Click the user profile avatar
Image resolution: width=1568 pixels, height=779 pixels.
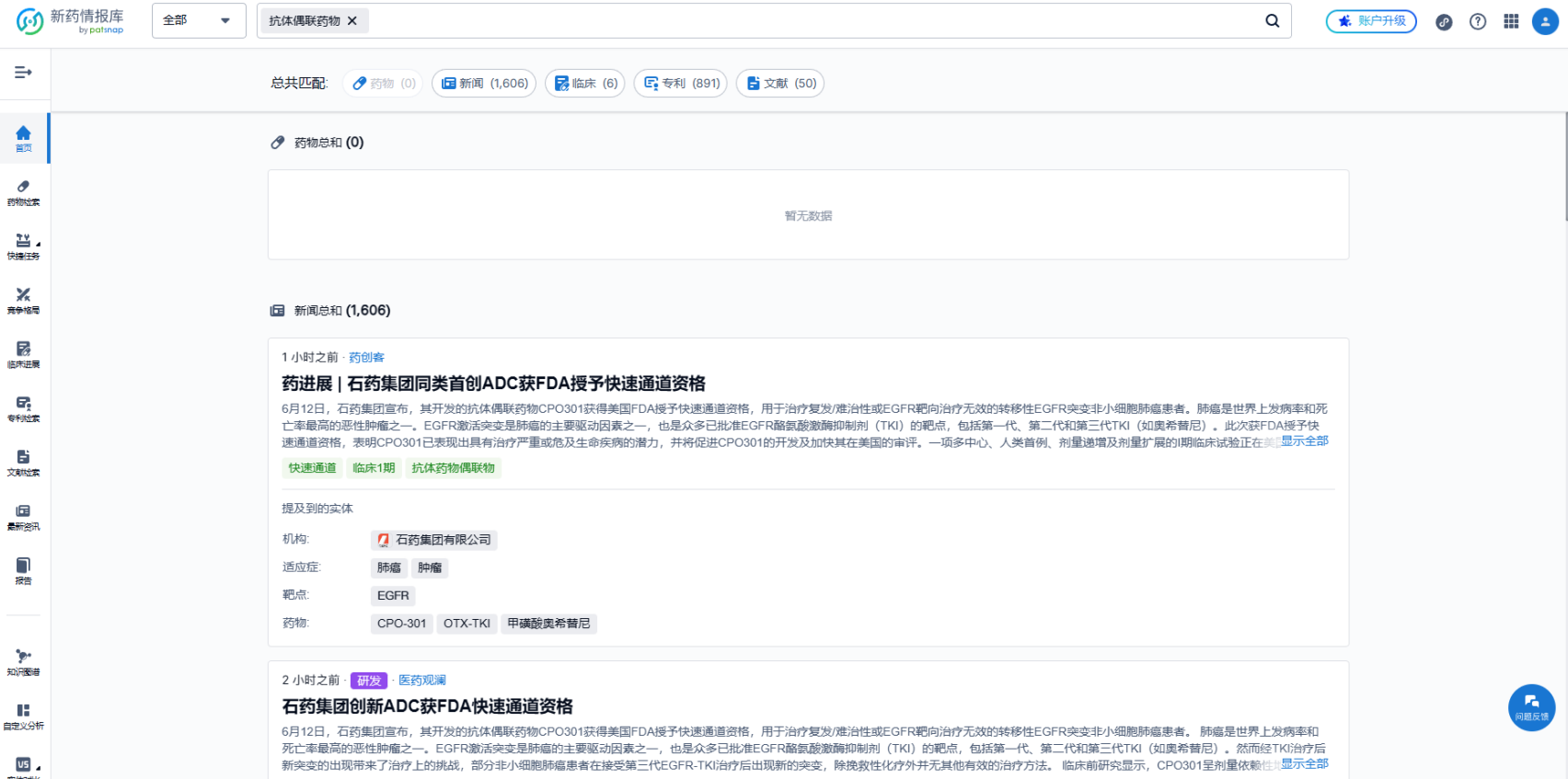1544,21
